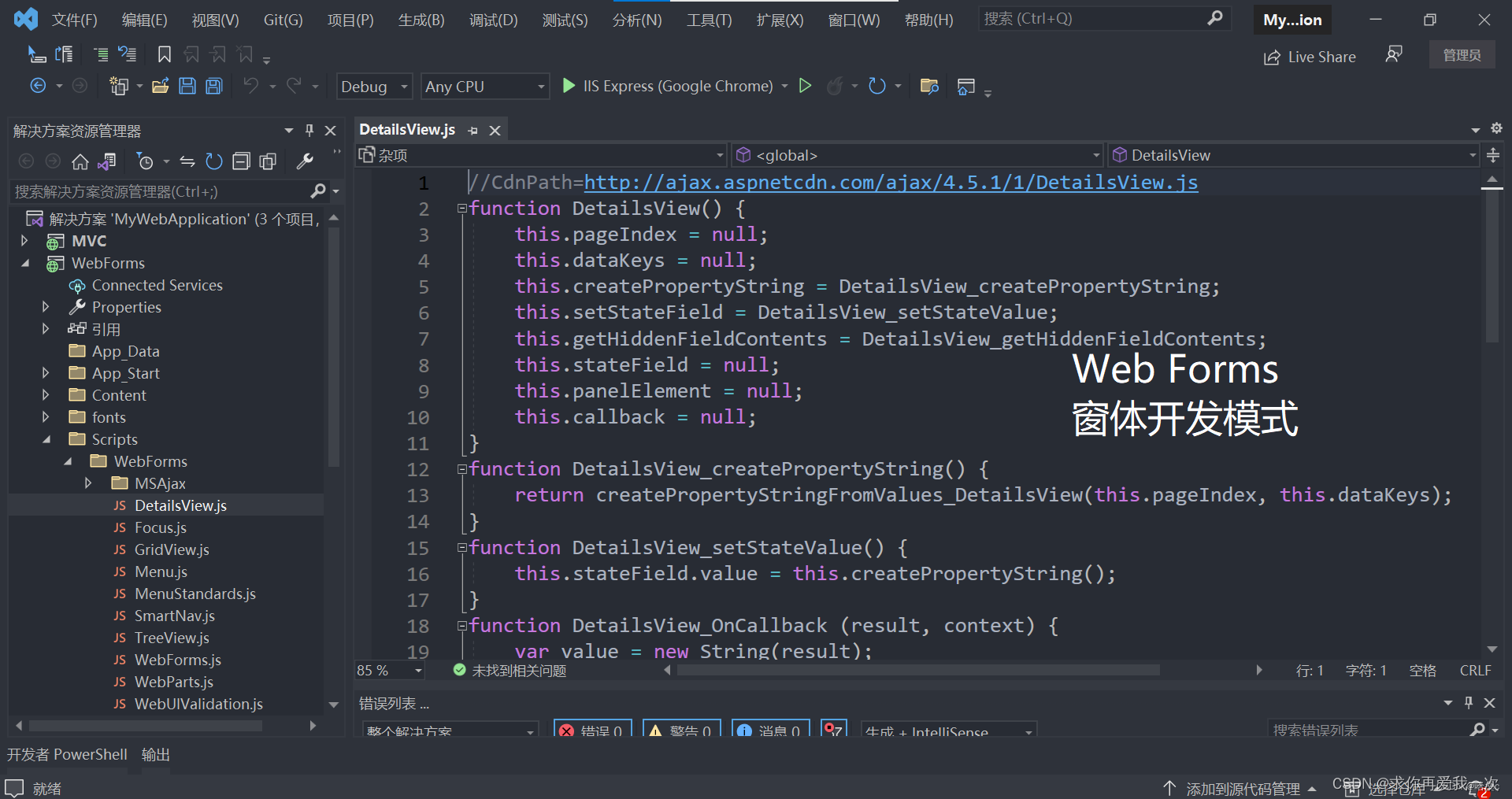
Task: Toggle auto-hide pin of Solution Explorer
Action: (x=309, y=130)
